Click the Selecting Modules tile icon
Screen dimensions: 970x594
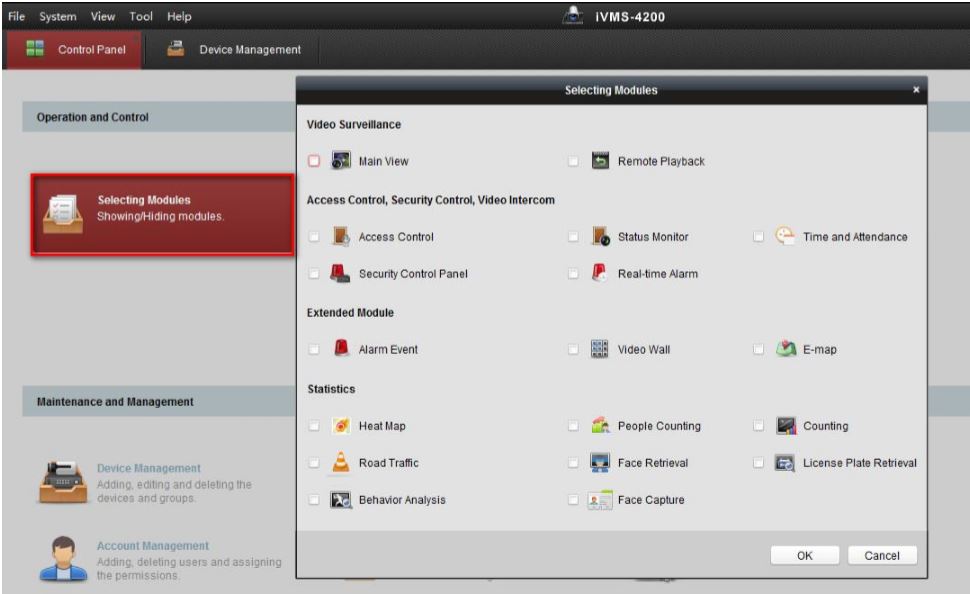pos(62,214)
